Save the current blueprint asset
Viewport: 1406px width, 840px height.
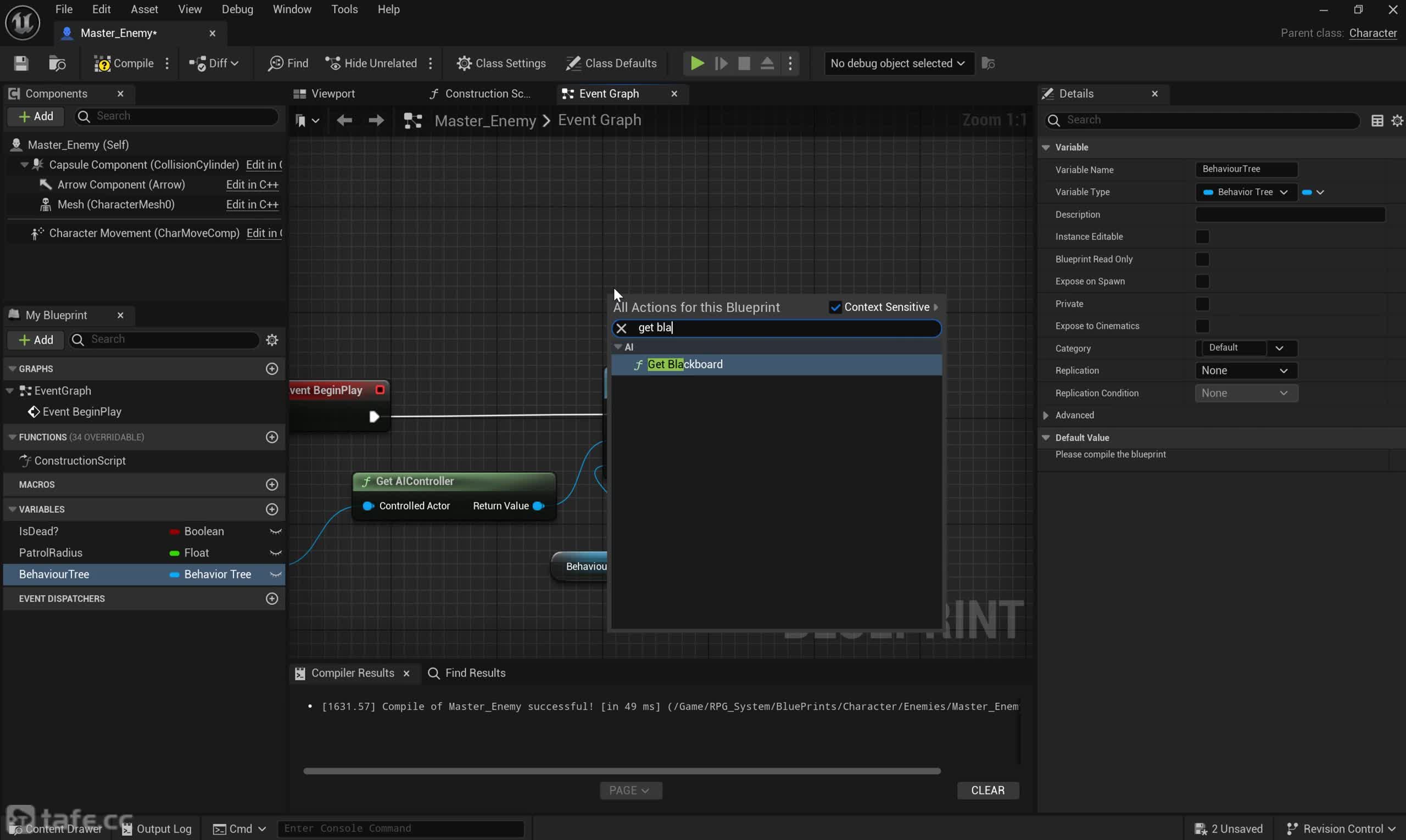tap(21, 63)
